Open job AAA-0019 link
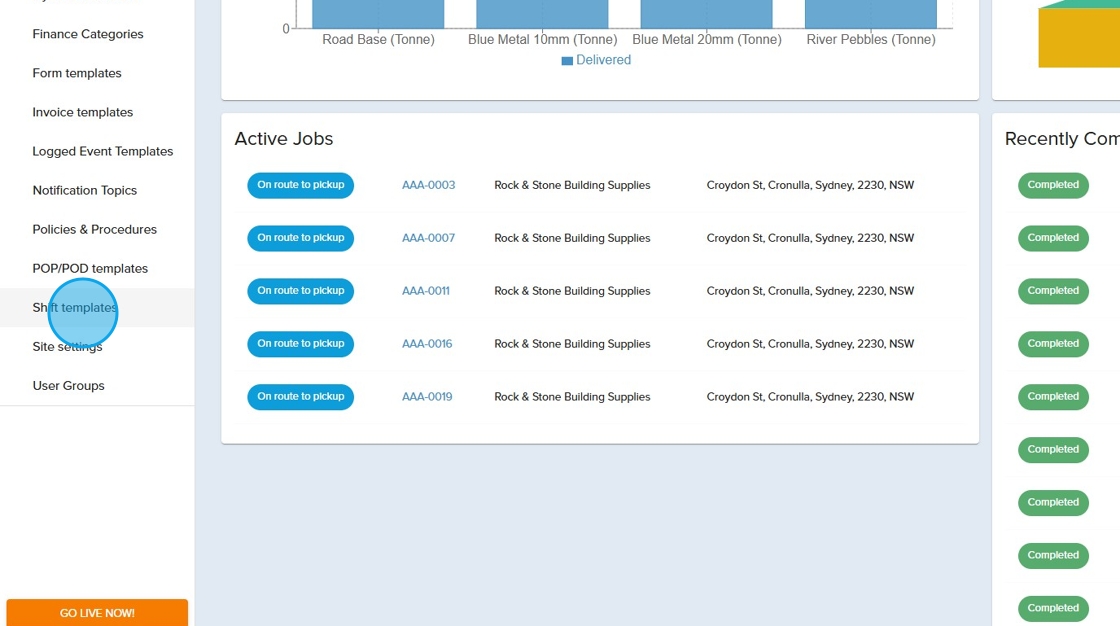Viewport: 1120px width, 626px height. 427,397
